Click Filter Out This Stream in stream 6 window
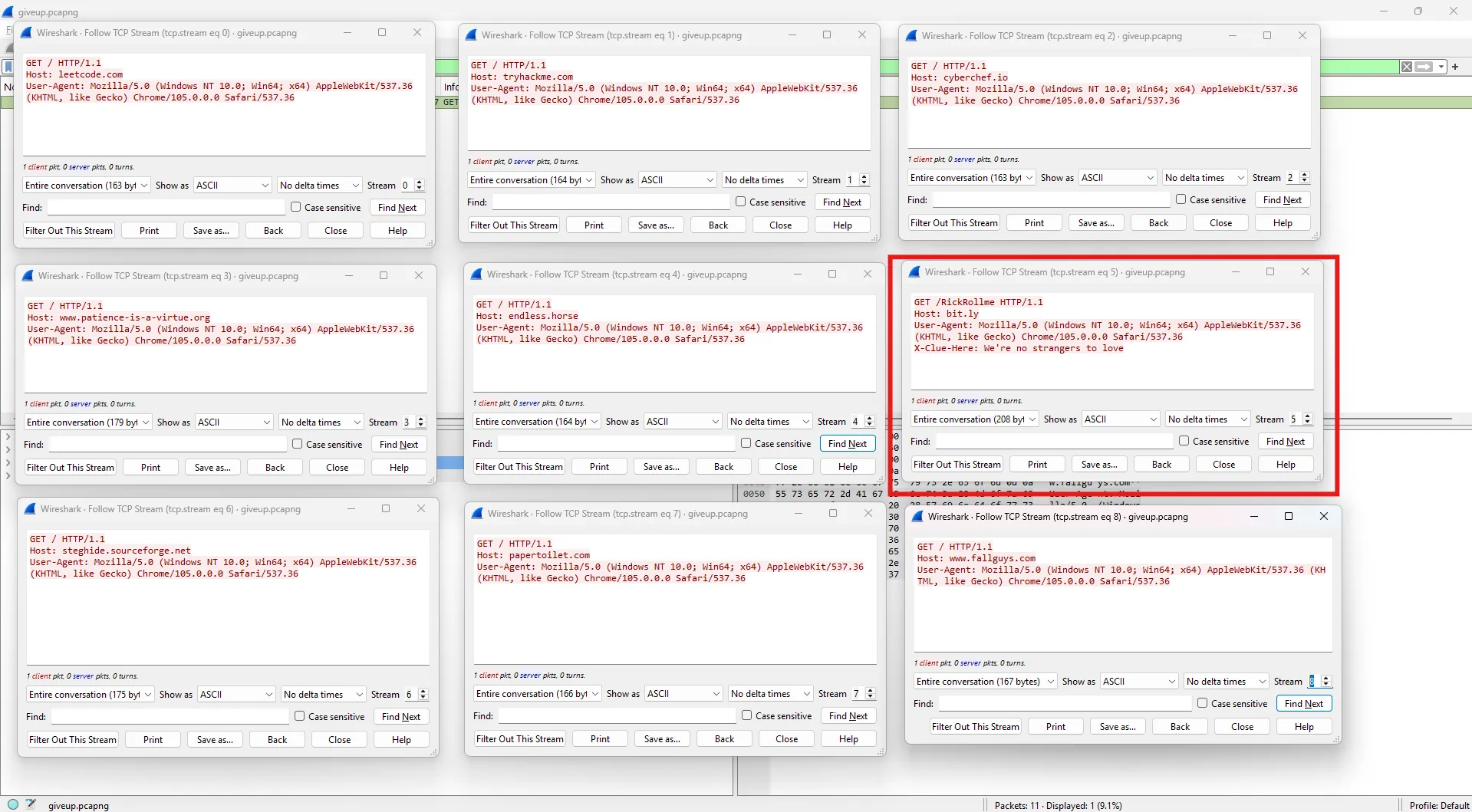 73,740
